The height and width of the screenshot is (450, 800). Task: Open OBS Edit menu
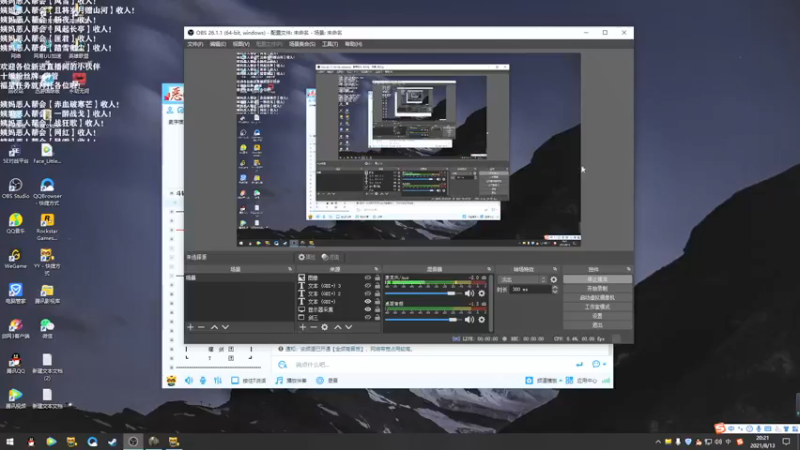coord(218,44)
